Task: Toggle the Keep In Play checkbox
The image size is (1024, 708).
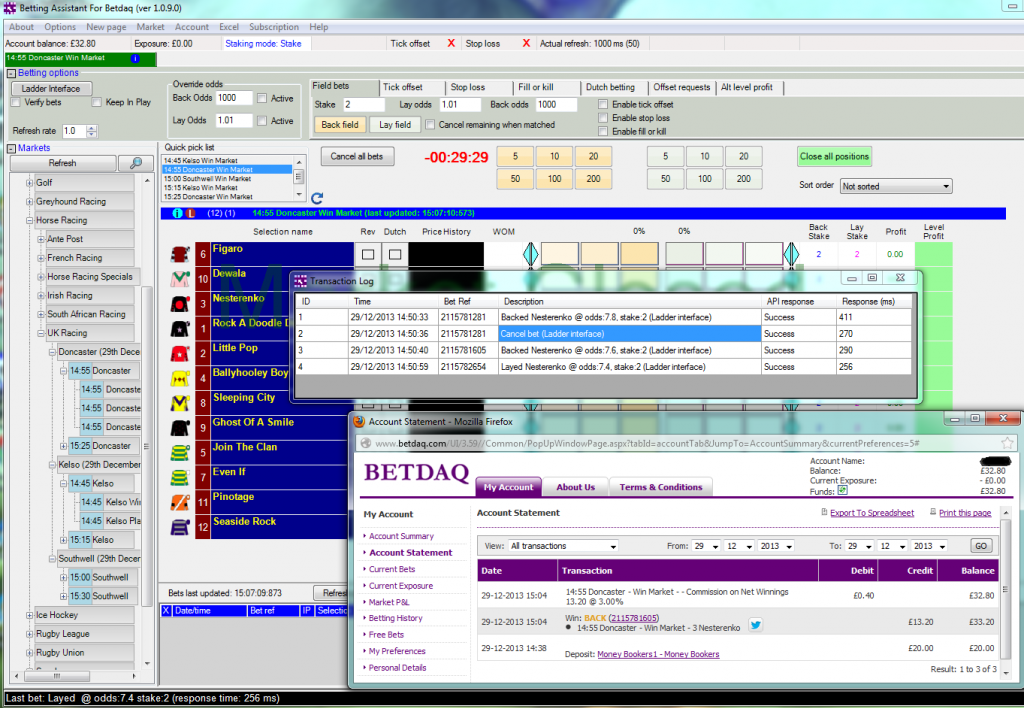Action: point(97,103)
